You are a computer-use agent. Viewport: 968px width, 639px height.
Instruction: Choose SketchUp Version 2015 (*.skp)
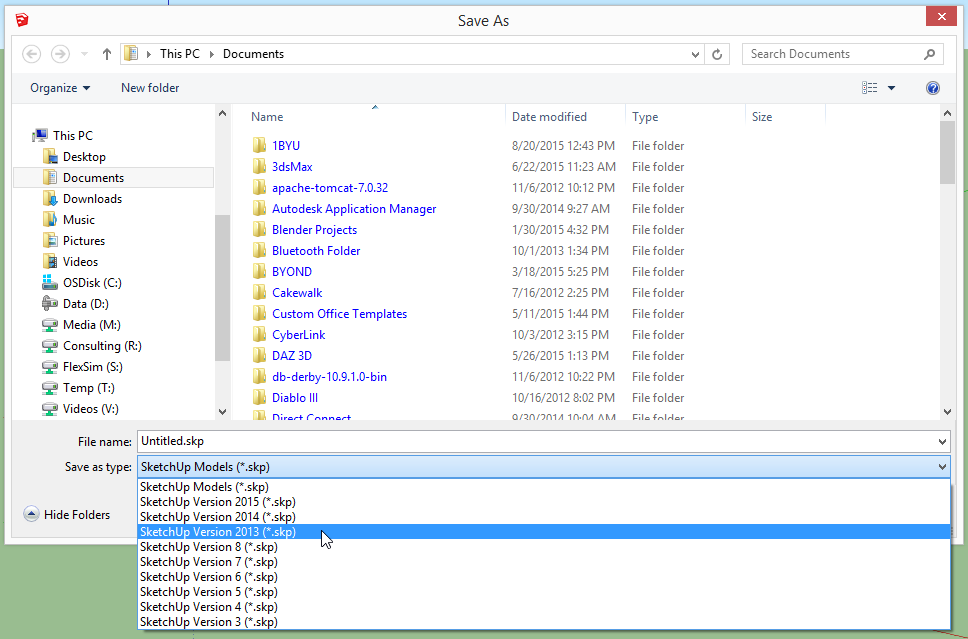coord(543,502)
